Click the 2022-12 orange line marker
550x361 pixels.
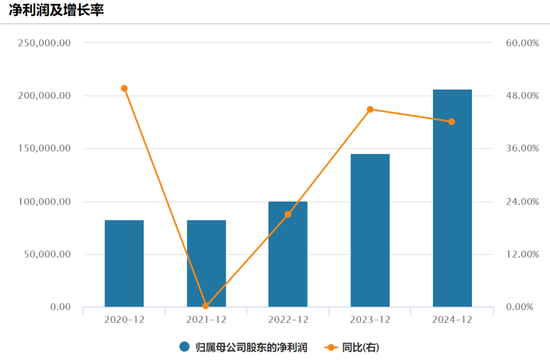pos(288,214)
